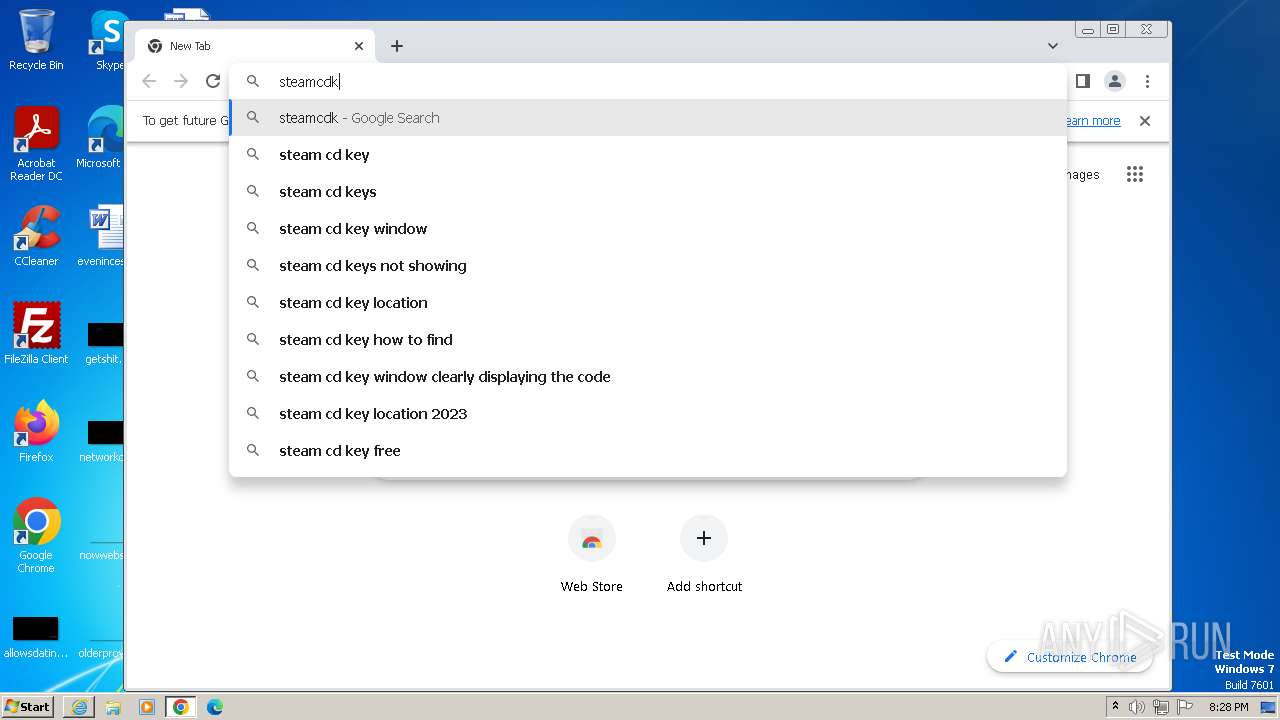The width and height of the screenshot is (1280, 720).
Task: Select the FileZilla Client desktop icon
Action: click(x=36, y=334)
